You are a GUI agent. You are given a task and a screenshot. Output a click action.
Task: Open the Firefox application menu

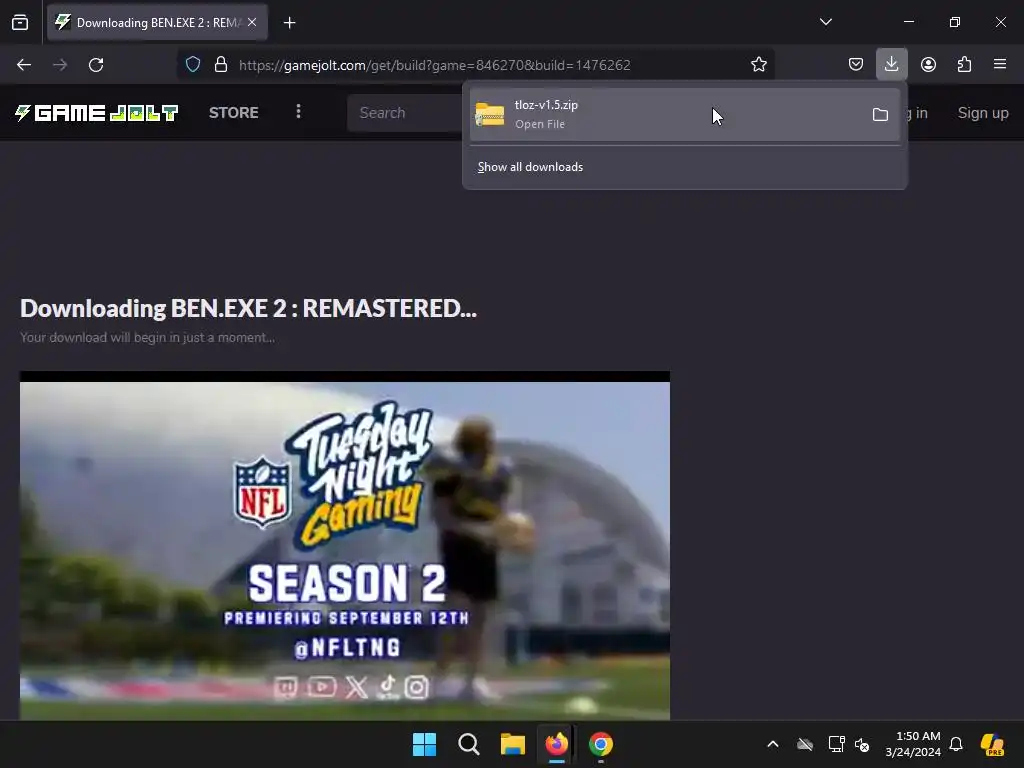click(x=1000, y=65)
